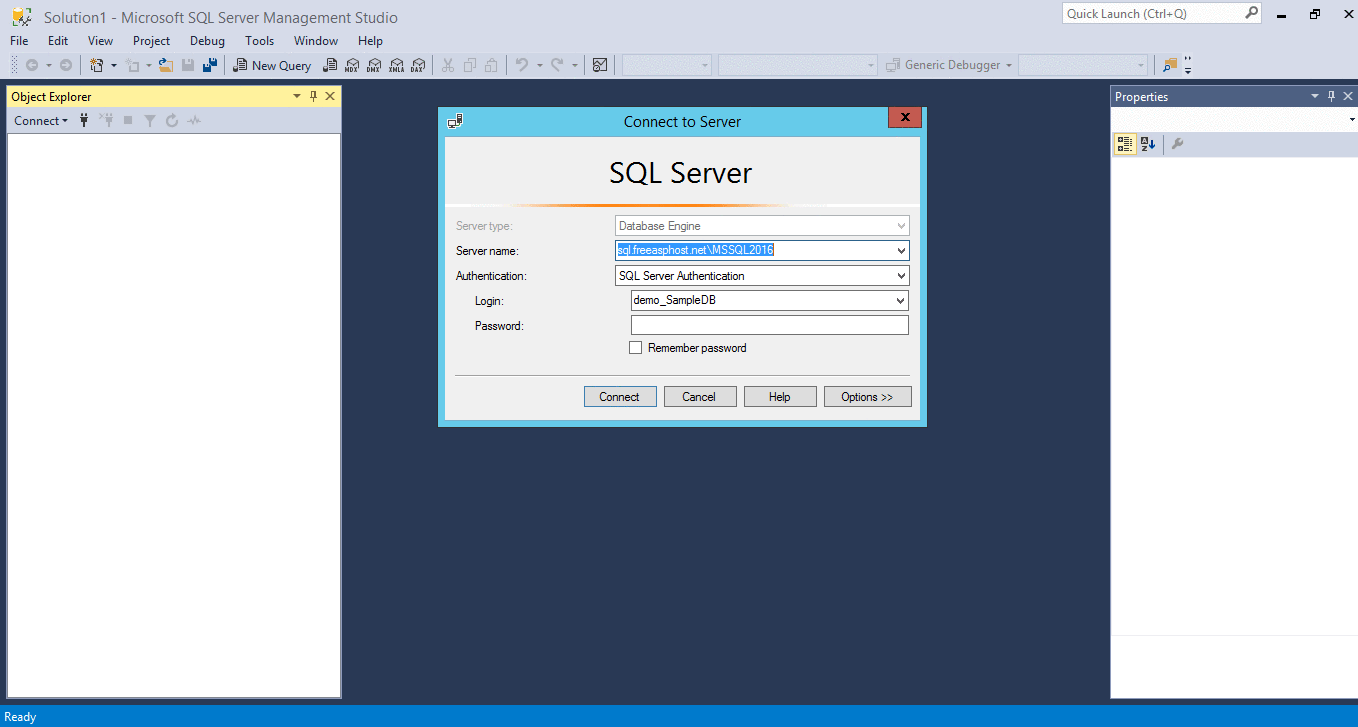1358x727 pixels.
Task: Open Properties window position menu
Action: (1315, 96)
